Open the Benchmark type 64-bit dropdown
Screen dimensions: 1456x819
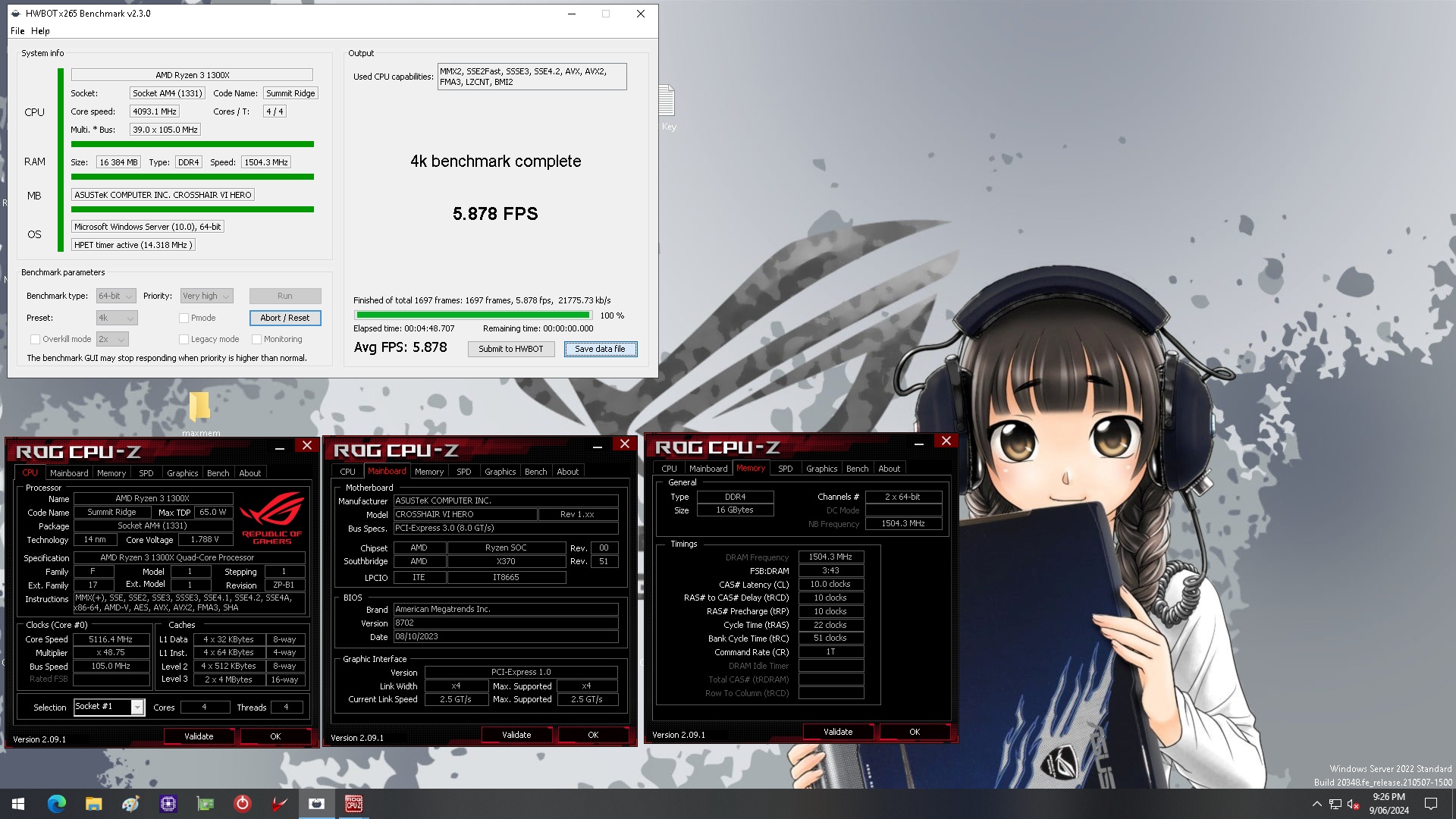coord(116,296)
